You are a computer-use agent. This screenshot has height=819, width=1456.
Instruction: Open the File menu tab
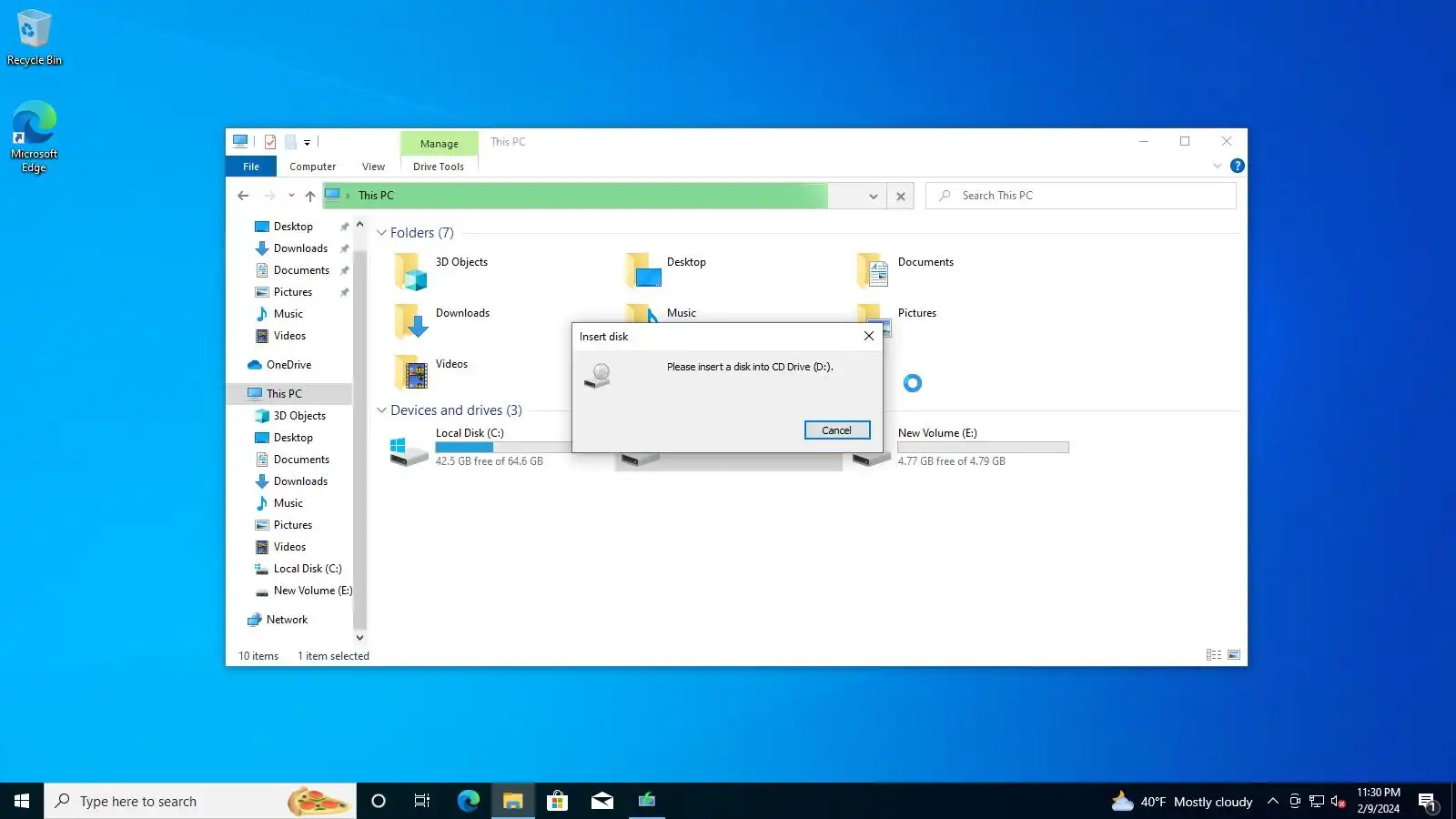point(251,167)
